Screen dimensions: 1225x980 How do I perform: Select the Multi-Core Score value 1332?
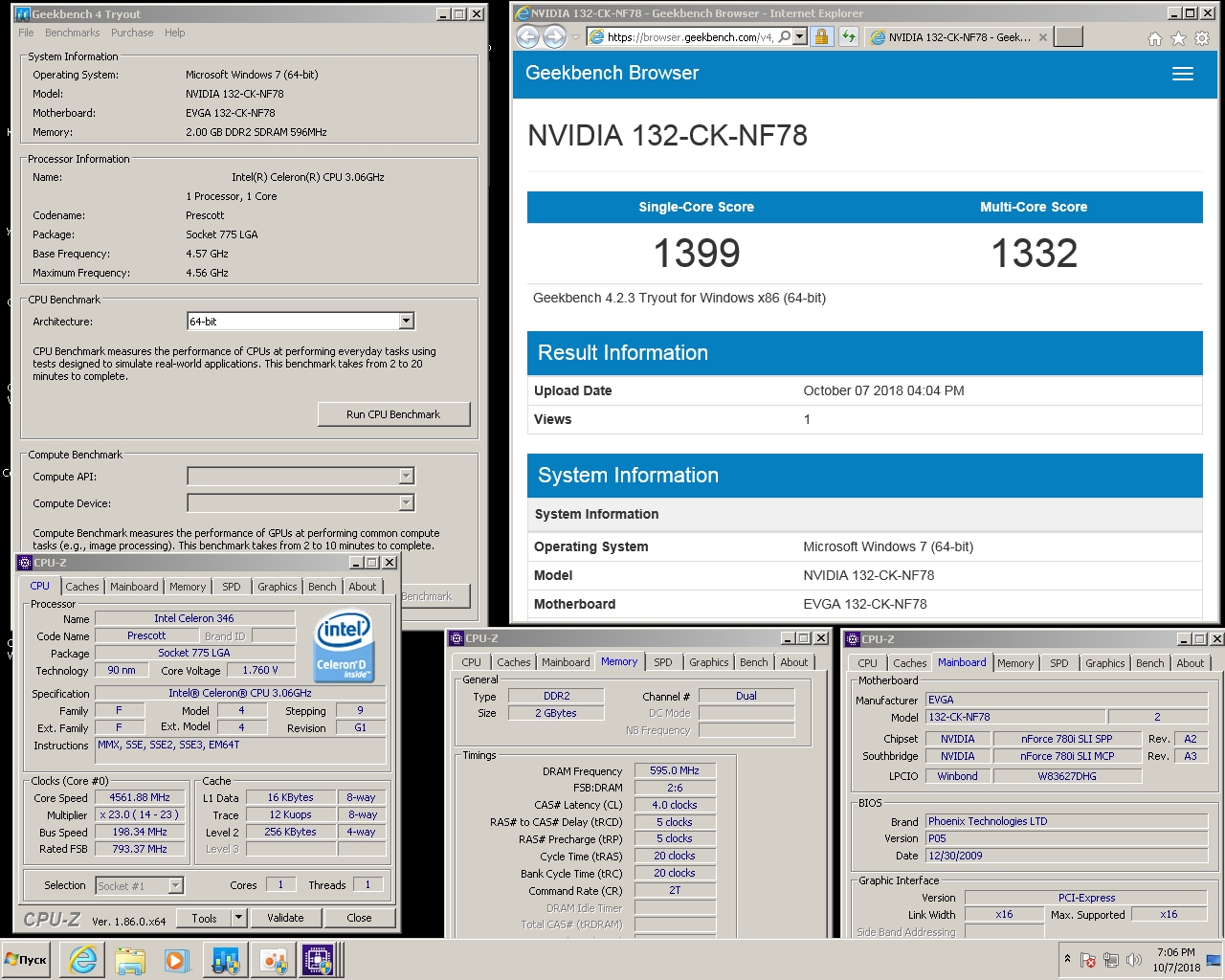1034,254
